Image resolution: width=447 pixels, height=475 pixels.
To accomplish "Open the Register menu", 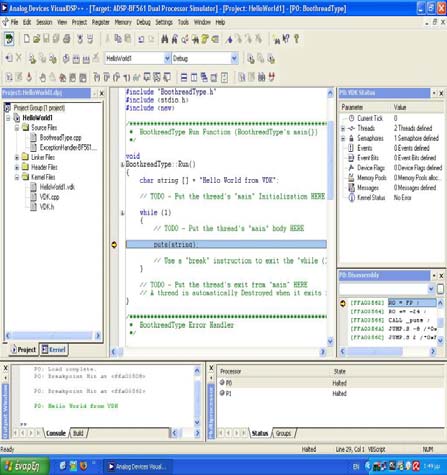I will [100, 22].
